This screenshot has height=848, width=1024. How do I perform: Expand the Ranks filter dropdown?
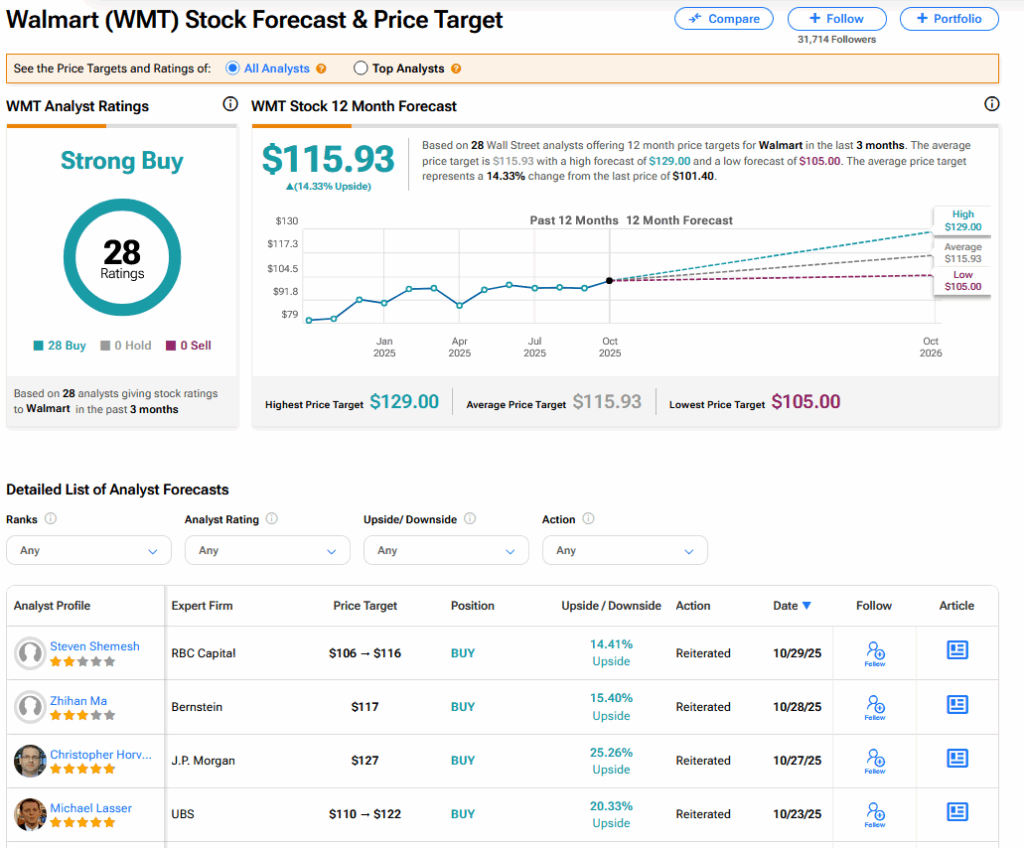tap(88, 550)
